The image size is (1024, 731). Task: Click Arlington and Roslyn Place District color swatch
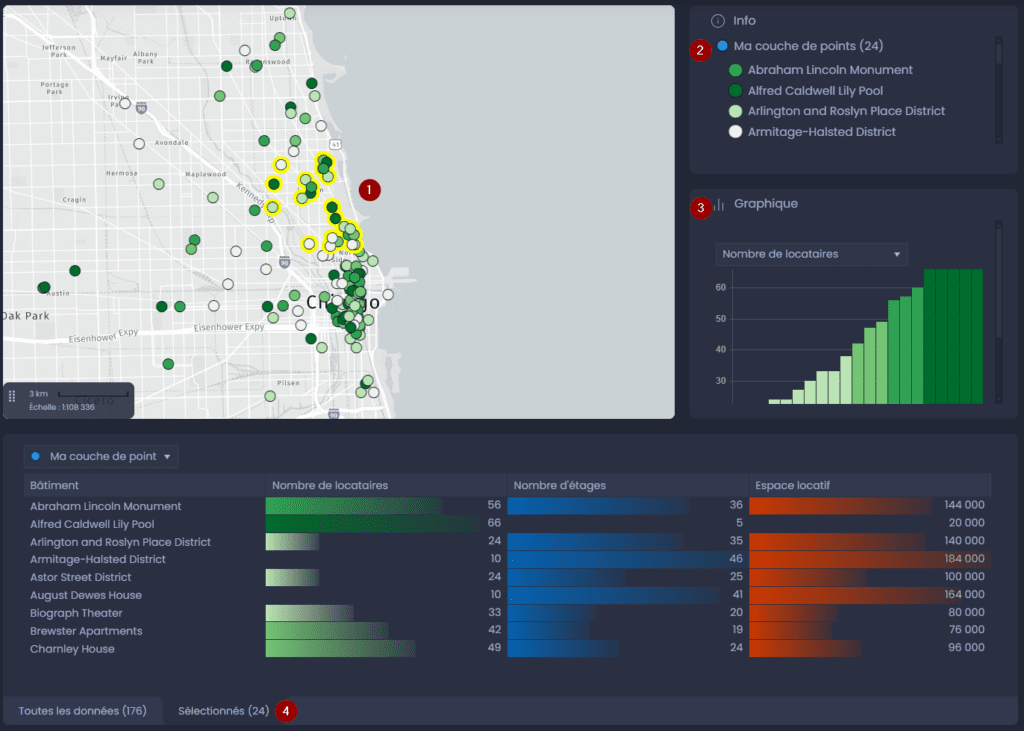click(x=735, y=112)
